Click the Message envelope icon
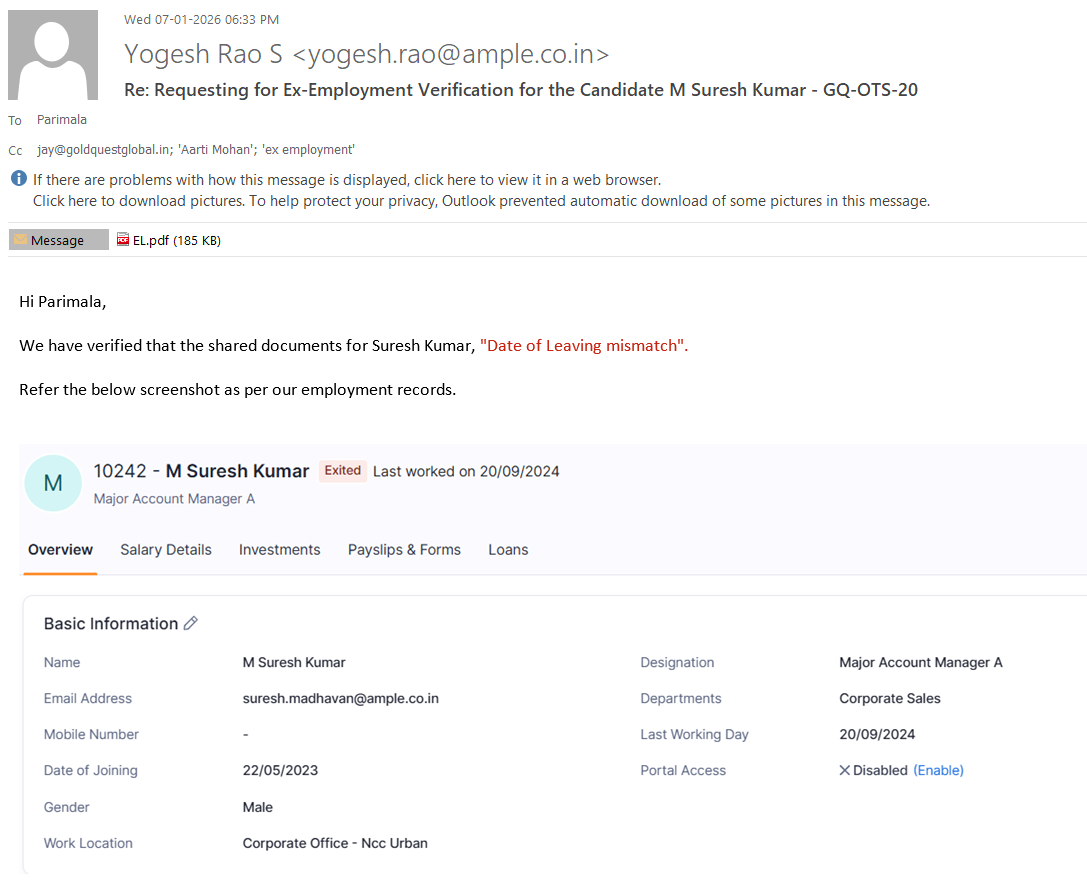Screen dimensions: 1087x883 (20, 240)
